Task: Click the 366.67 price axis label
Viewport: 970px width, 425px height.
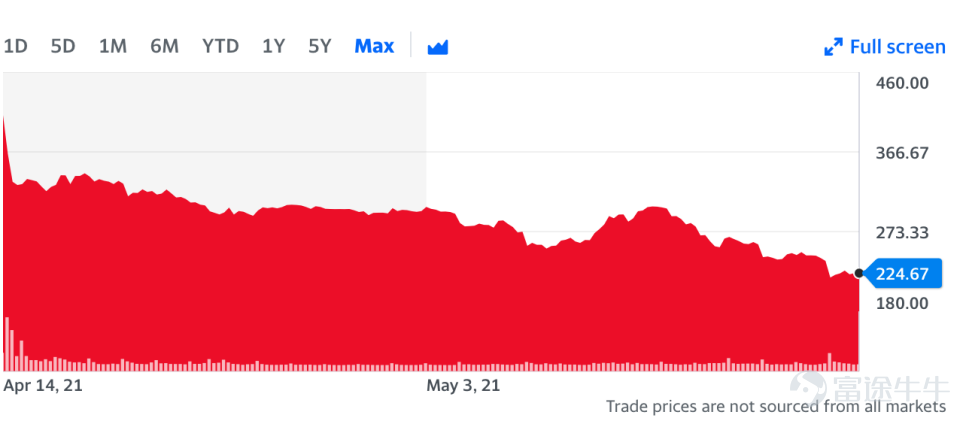Action: 902,153
